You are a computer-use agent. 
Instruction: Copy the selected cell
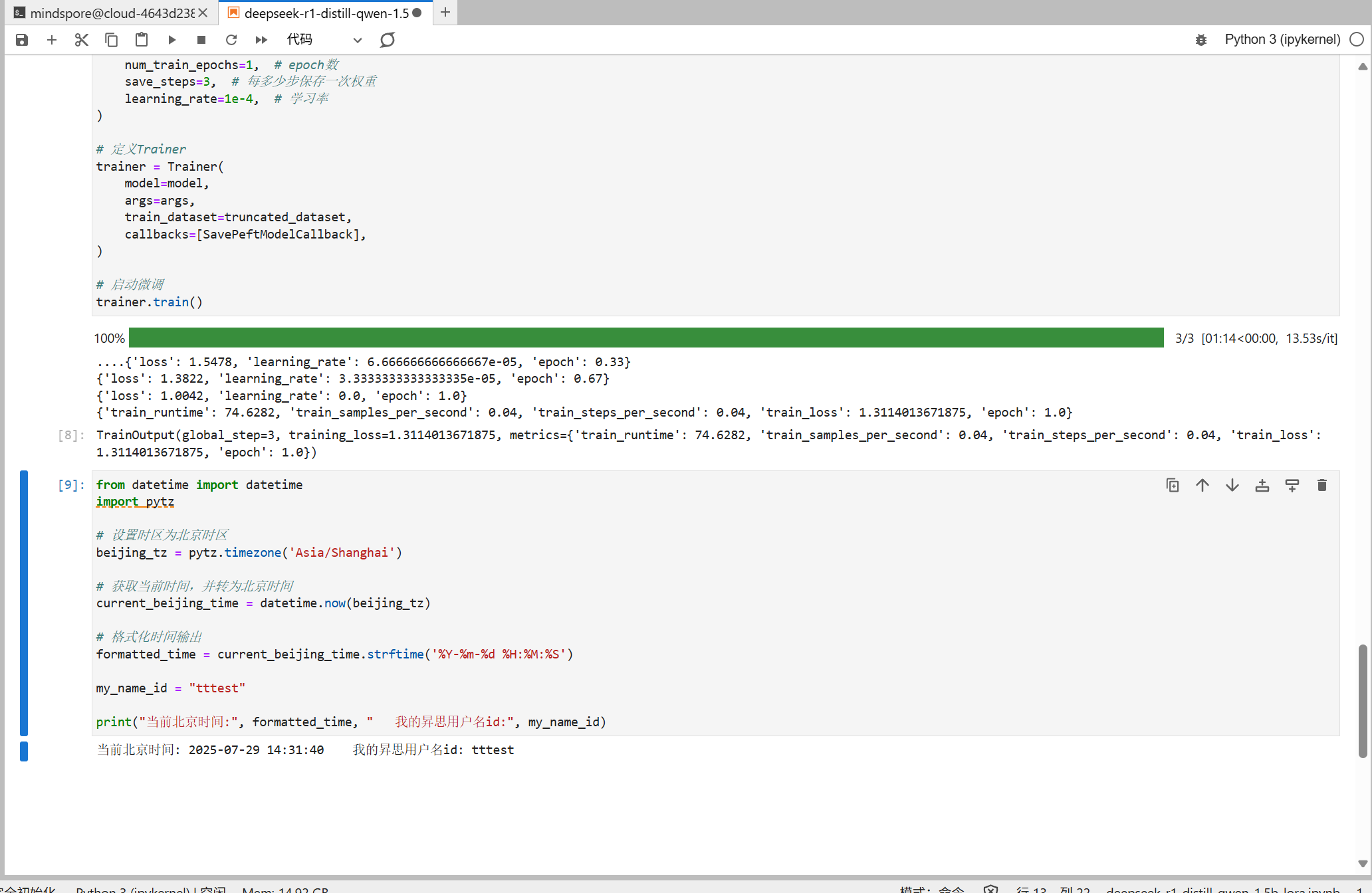click(112, 40)
